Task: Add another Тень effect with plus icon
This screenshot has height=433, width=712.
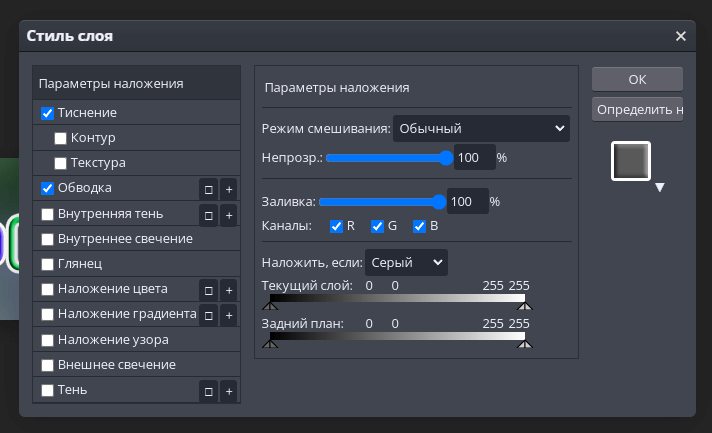Action: (229, 391)
